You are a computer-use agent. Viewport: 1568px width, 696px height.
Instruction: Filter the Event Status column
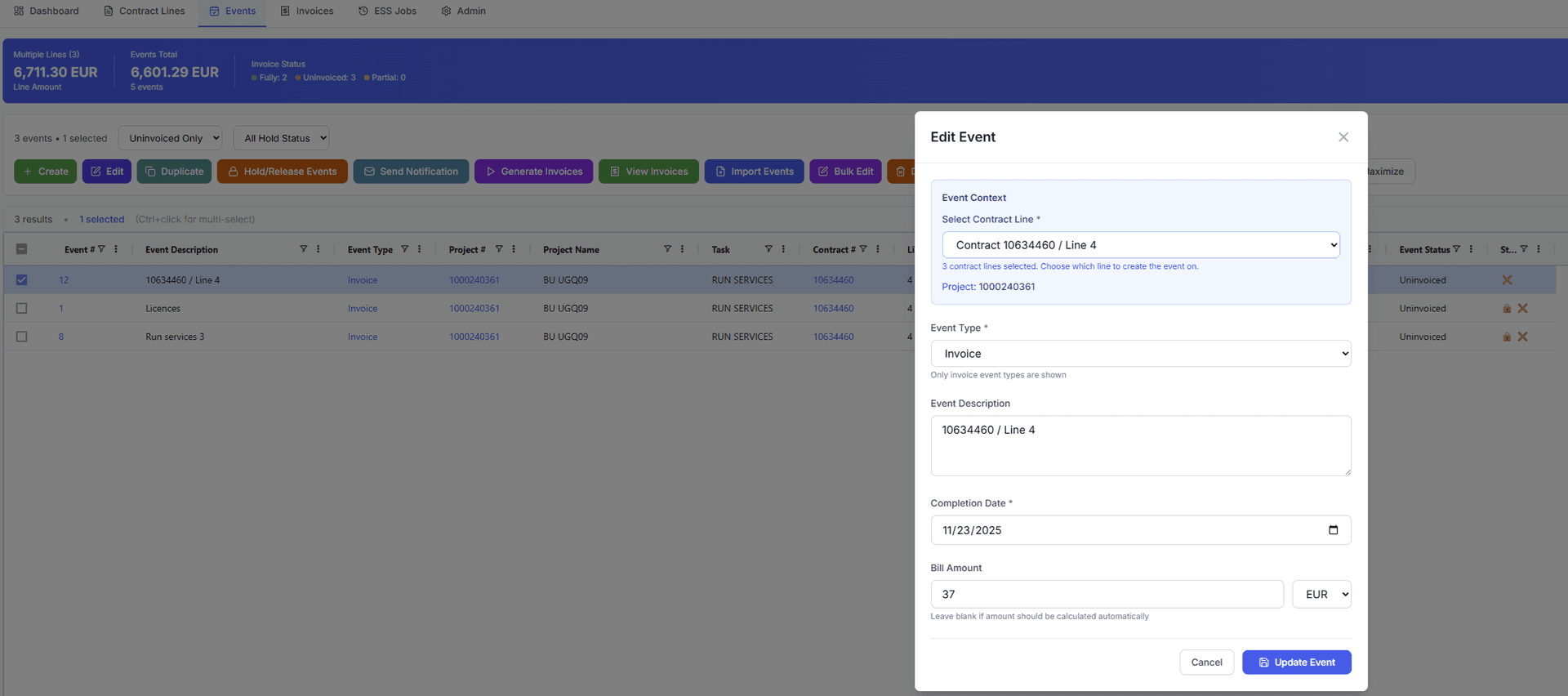coord(1456,249)
